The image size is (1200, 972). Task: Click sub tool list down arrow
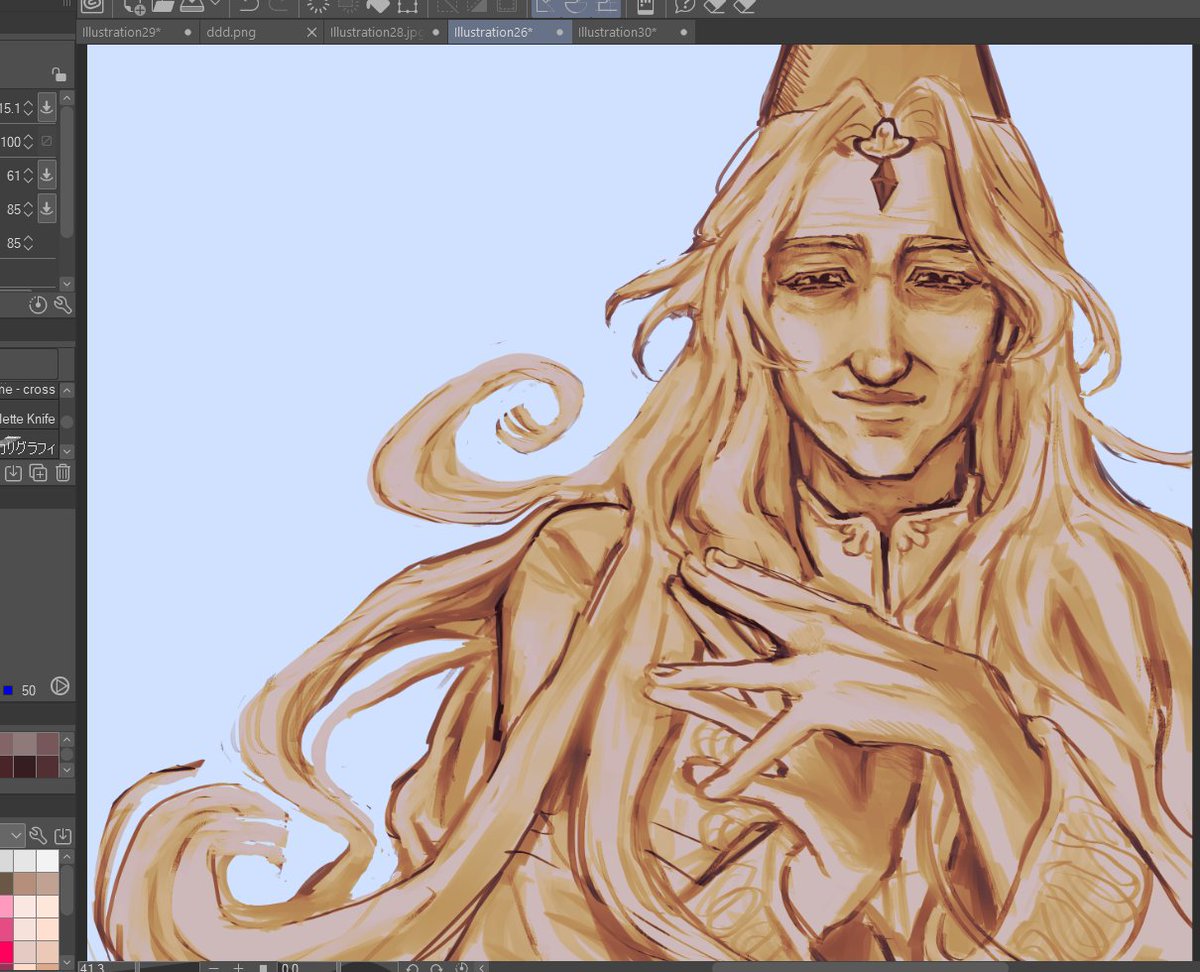(x=66, y=451)
